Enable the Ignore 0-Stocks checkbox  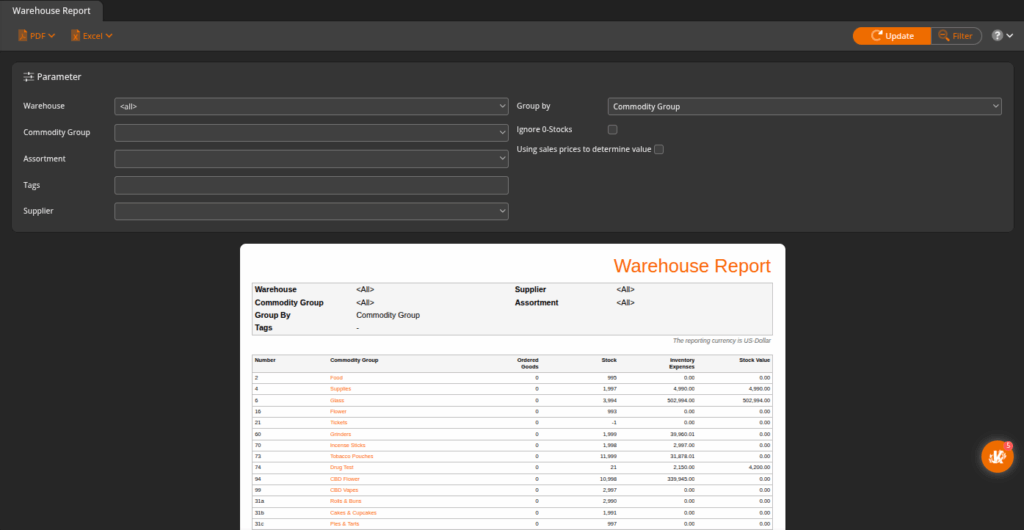pyautogui.click(x=613, y=130)
